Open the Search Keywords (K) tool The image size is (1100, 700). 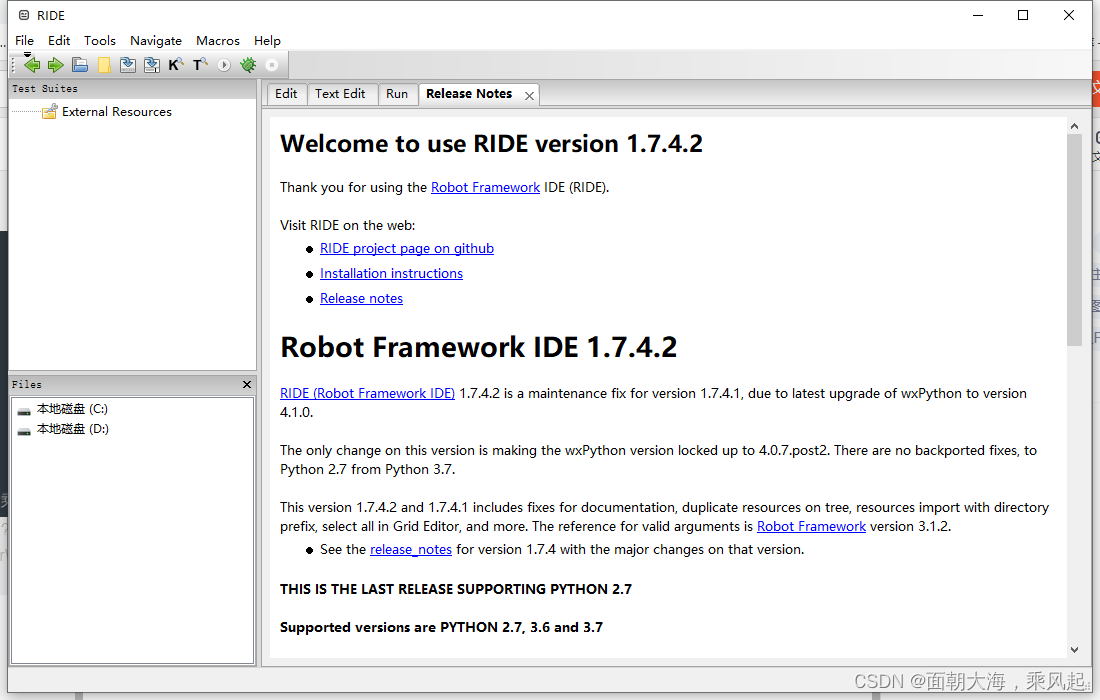pos(175,65)
